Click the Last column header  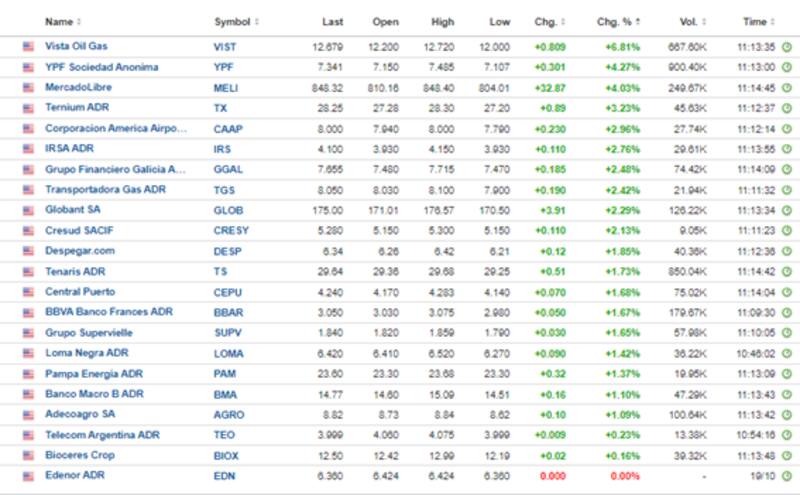pyautogui.click(x=332, y=22)
